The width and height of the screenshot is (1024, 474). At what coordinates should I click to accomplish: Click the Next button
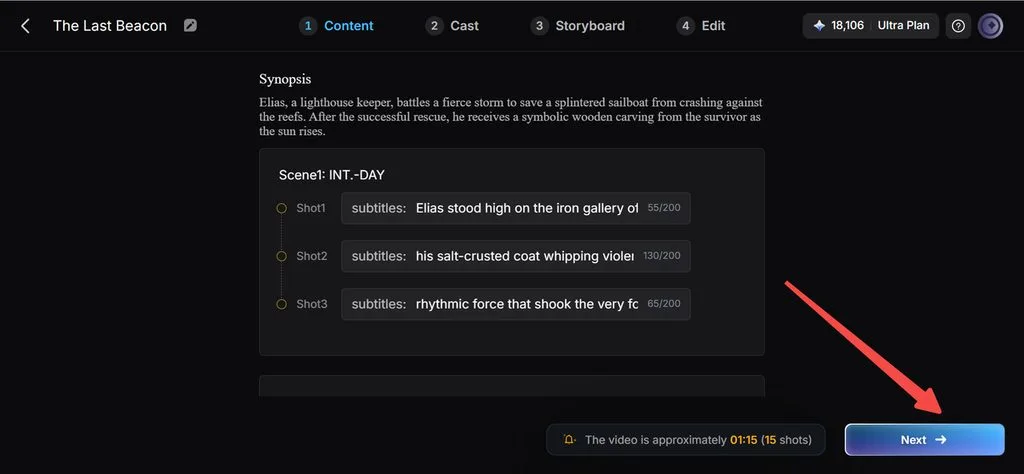pos(924,439)
